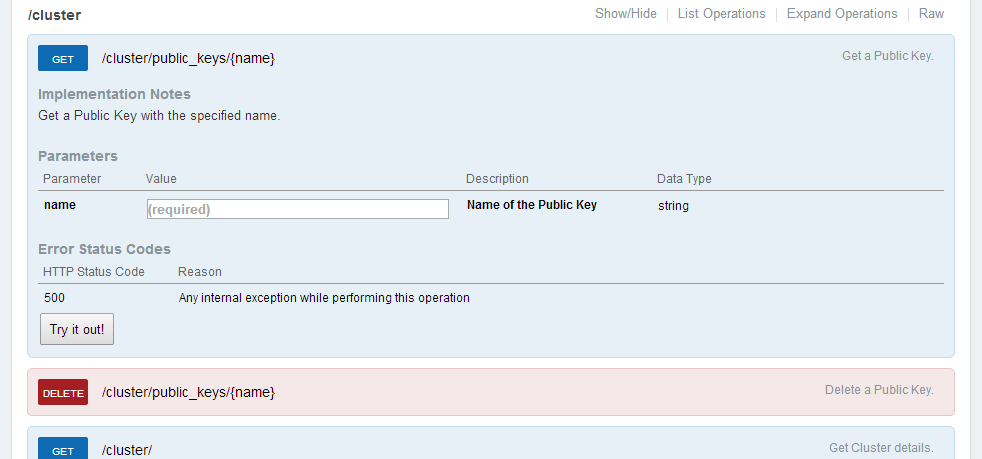Click the blue GET badge for public_keys
The height and width of the screenshot is (459, 982).
(x=63, y=59)
